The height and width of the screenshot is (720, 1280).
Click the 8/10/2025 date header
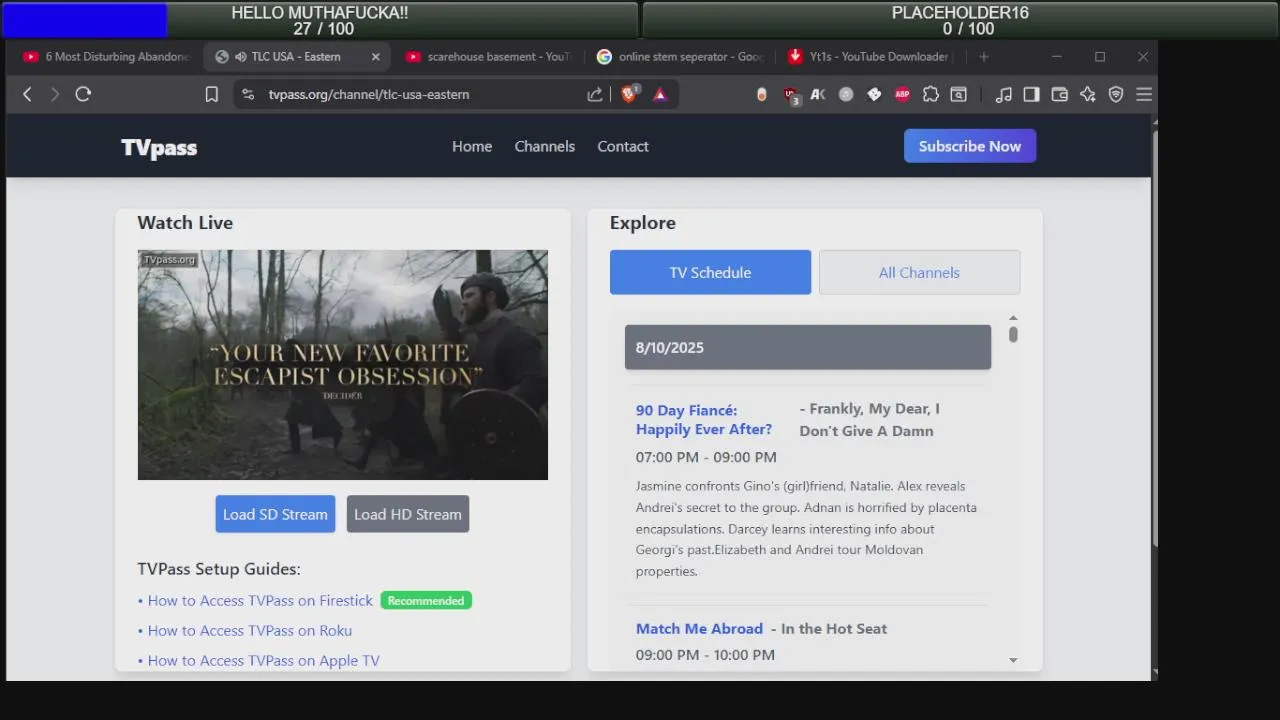(x=808, y=347)
